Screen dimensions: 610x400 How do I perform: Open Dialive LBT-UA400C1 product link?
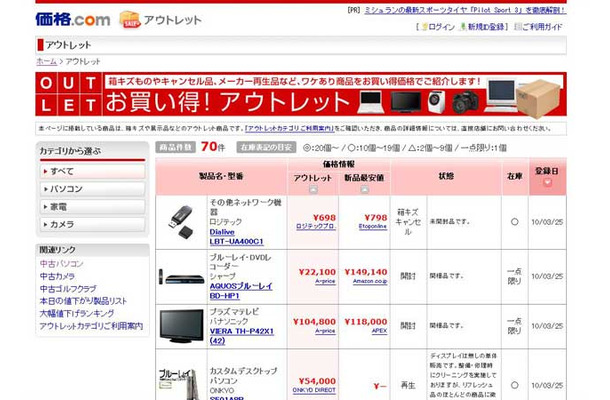pyautogui.click(x=237, y=237)
